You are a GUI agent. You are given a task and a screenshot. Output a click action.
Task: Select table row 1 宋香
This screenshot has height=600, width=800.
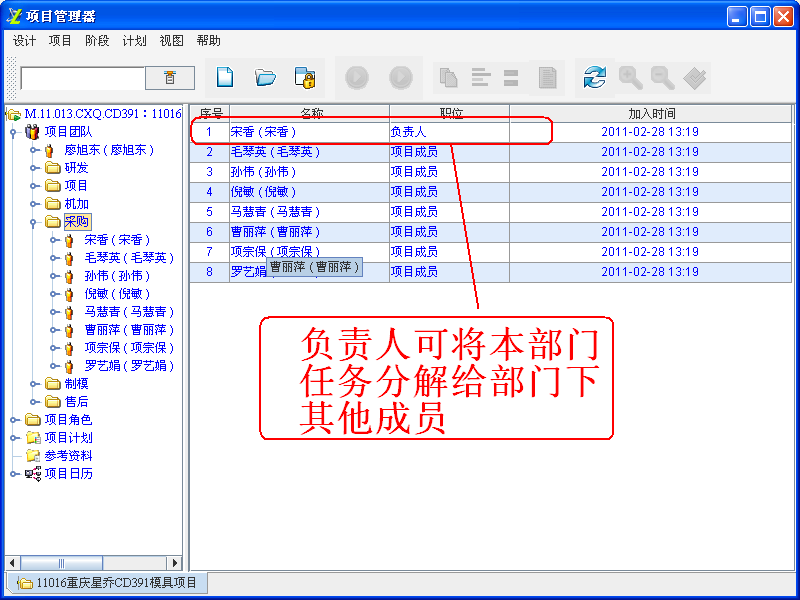click(x=490, y=132)
